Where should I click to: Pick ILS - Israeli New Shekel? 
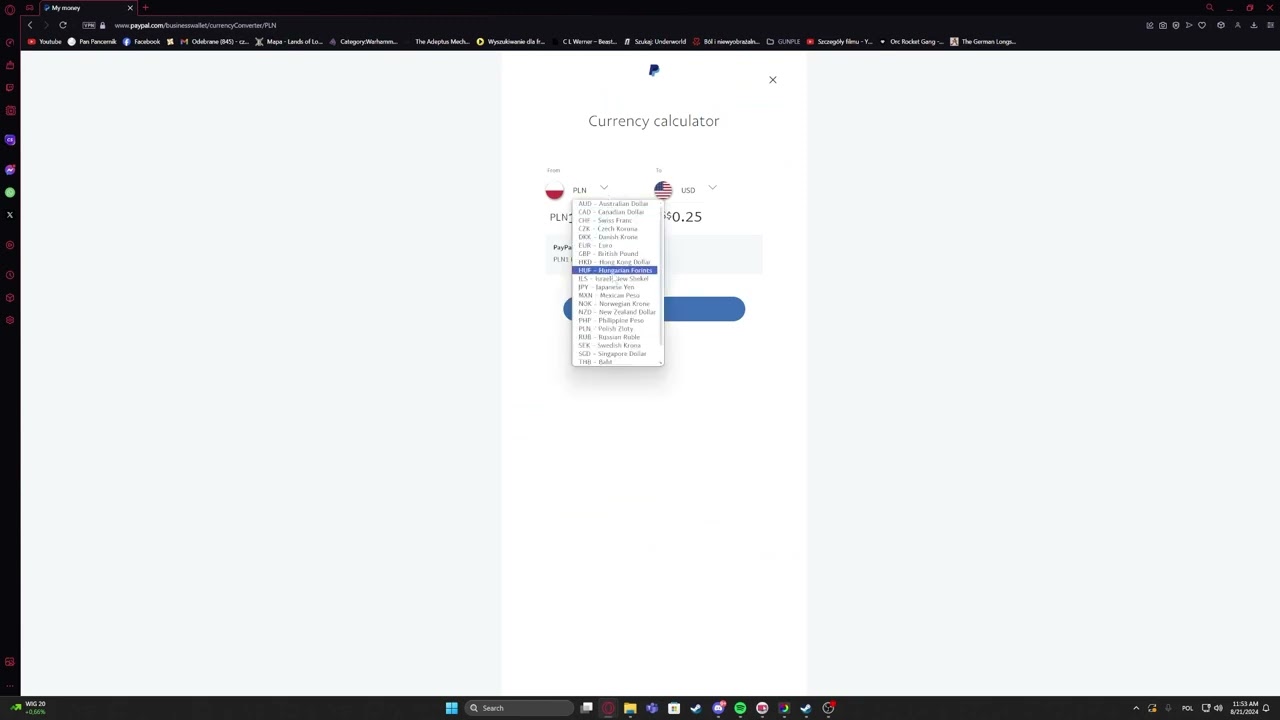(x=613, y=279)
